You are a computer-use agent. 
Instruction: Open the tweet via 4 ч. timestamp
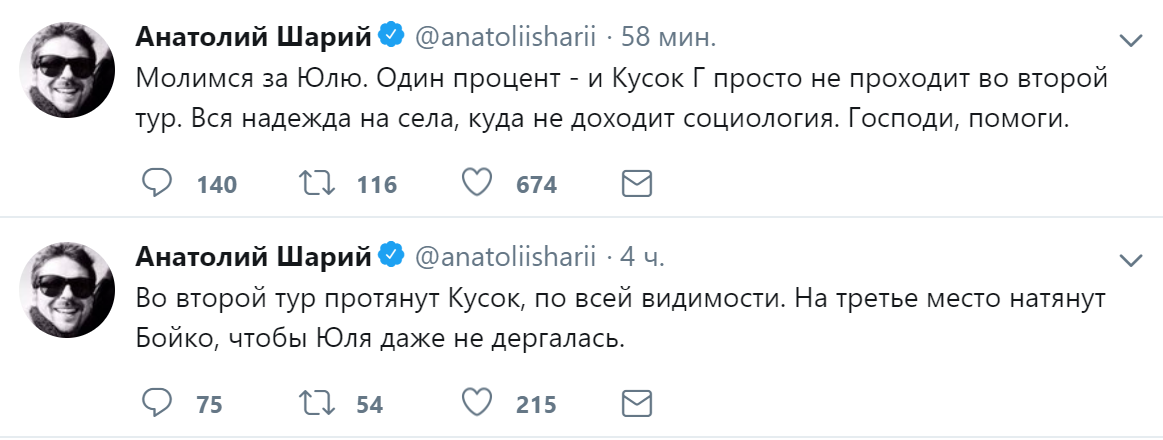(x=642, y=257)
